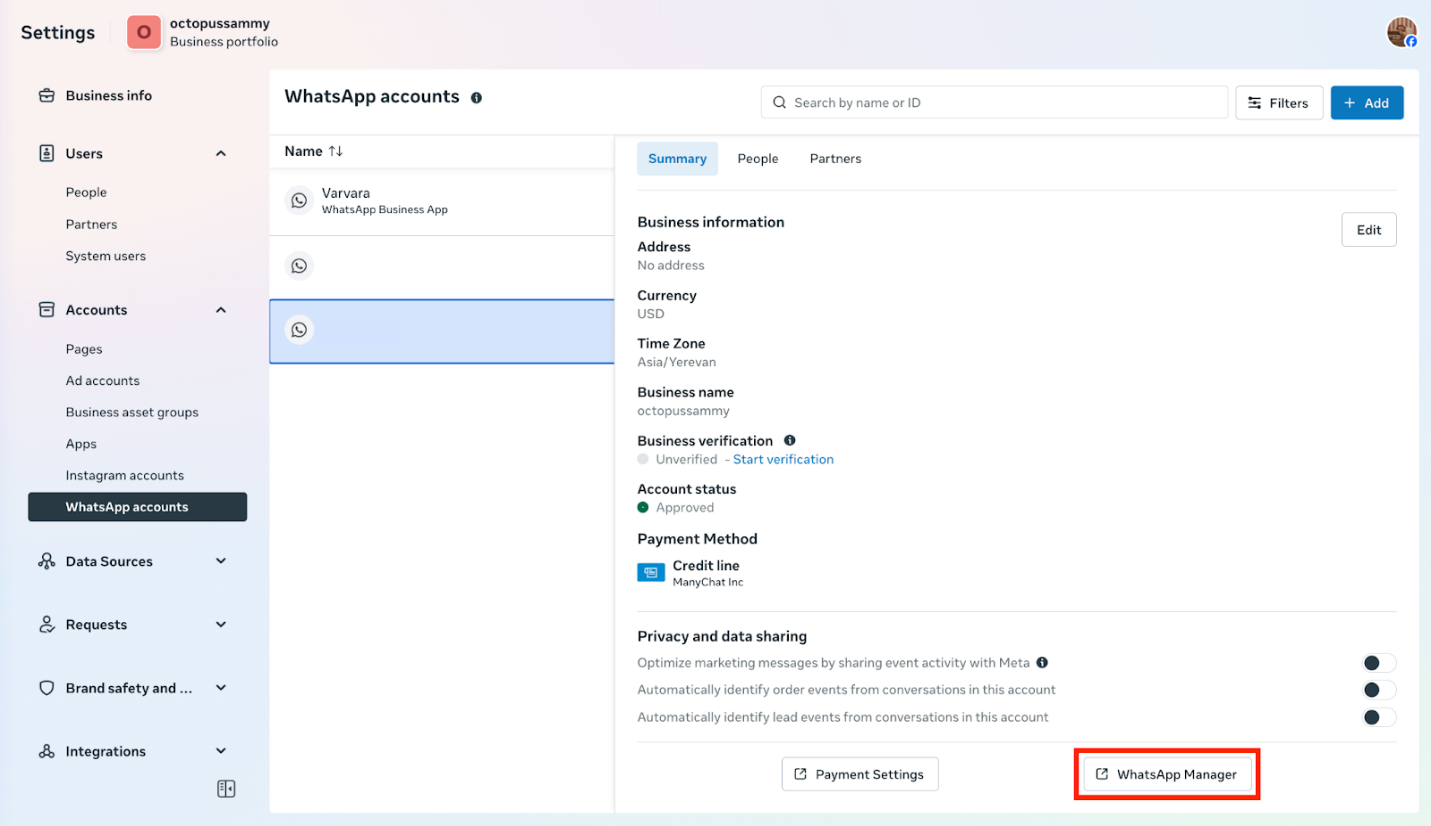
Task: Open WhatsApp Manager
Action: click(1166, 773)
